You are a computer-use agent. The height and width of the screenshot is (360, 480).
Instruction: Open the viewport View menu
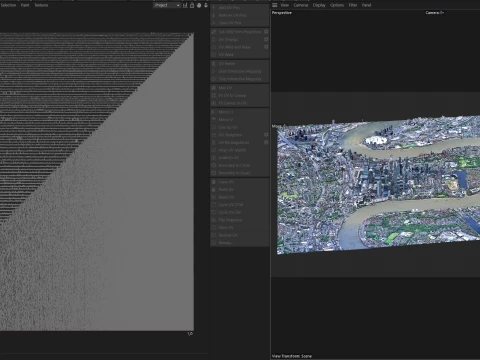tap(285, 5)
